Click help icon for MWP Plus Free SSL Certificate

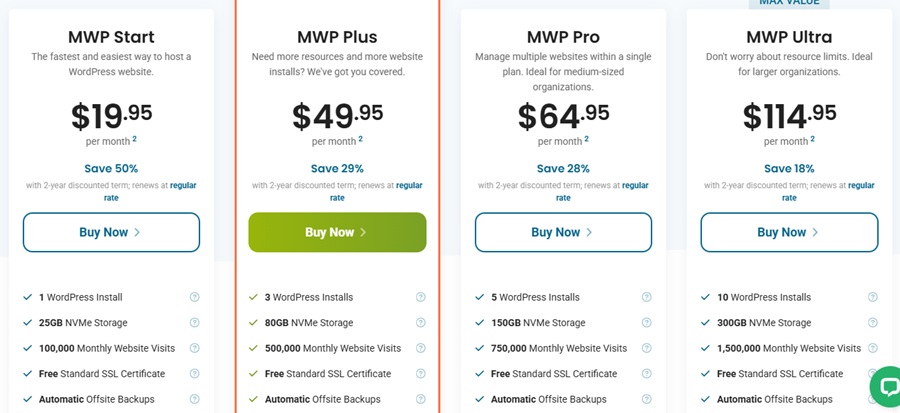[421, 374]
